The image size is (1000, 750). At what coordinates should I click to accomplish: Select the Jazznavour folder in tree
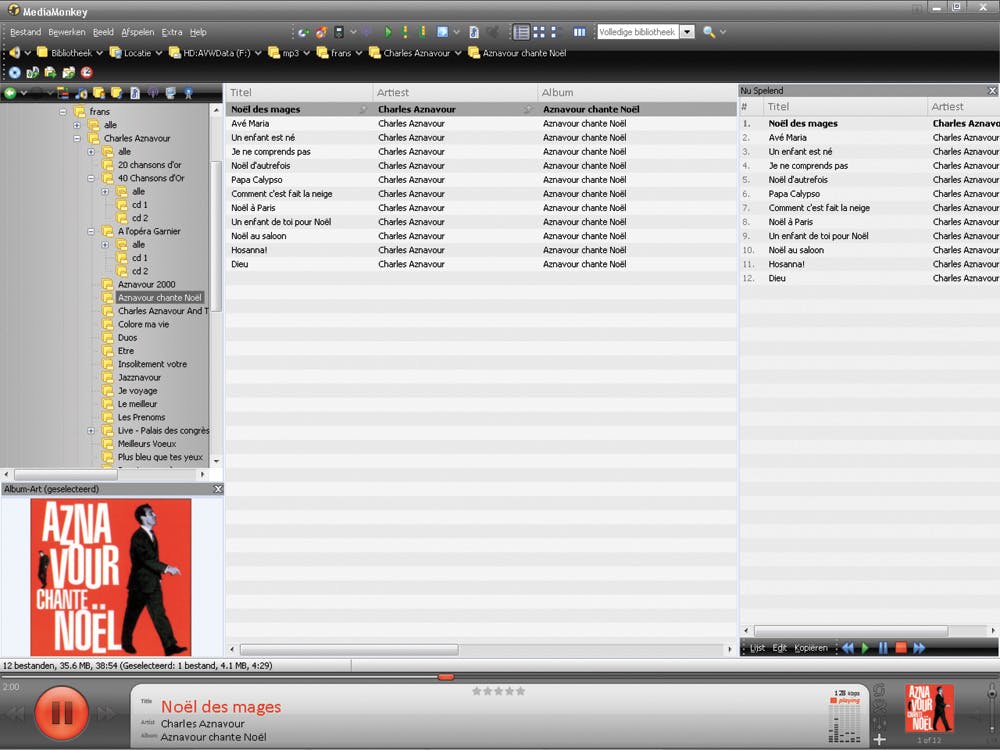point(139,378)
